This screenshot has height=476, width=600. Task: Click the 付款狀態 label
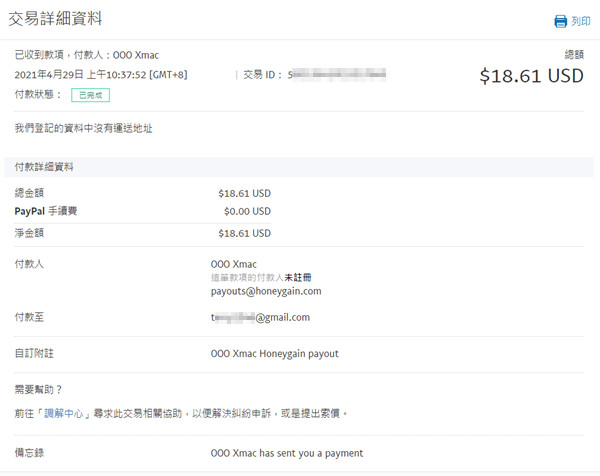[38, 95]
